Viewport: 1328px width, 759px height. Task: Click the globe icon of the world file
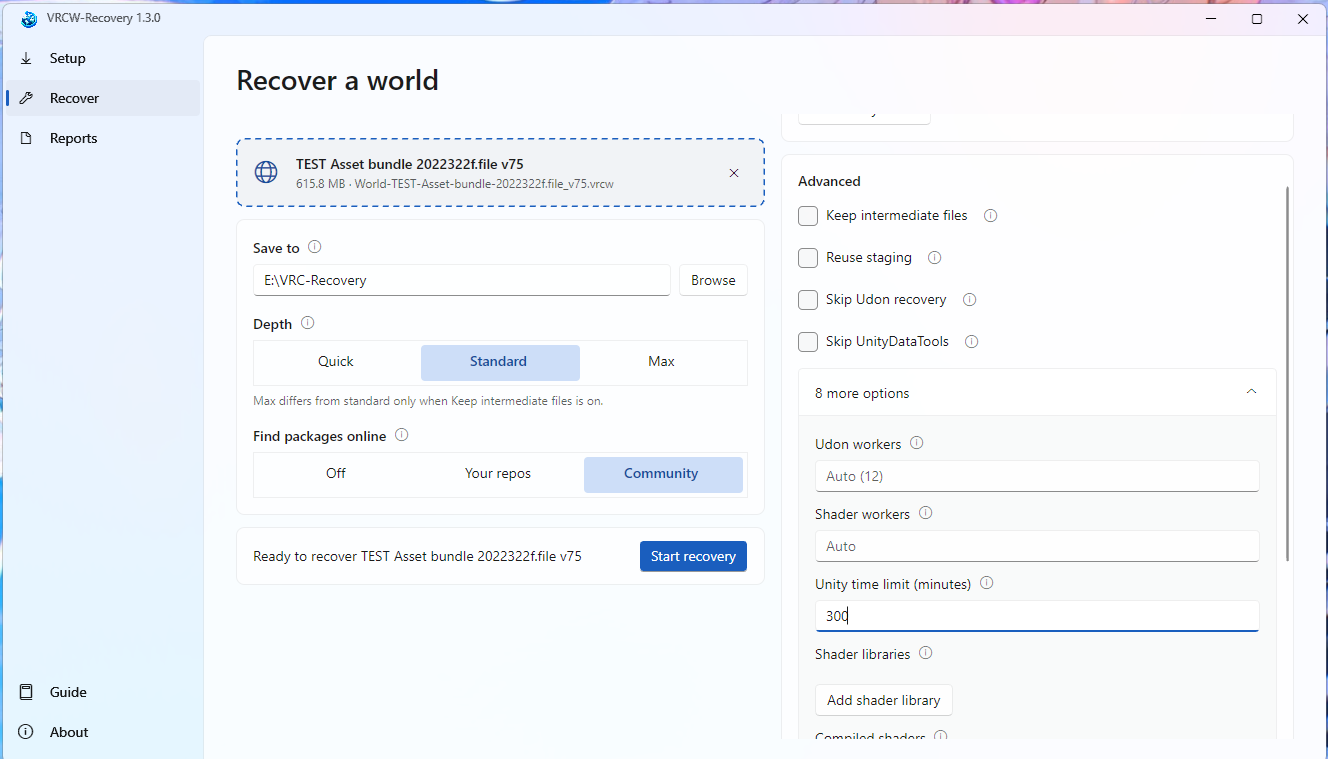(x=266, y=172)
